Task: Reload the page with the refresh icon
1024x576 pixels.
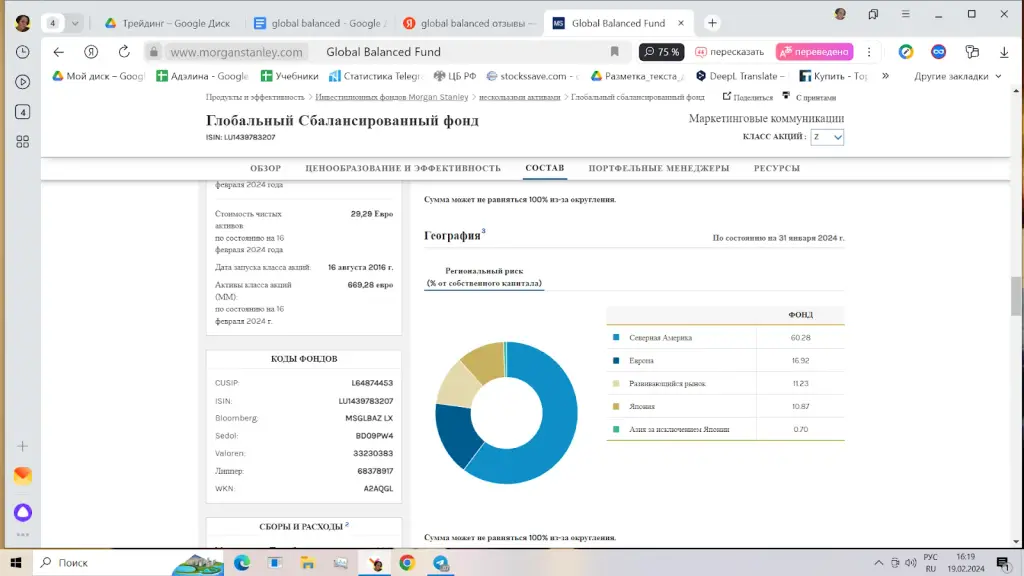Action: pos(124,52)
